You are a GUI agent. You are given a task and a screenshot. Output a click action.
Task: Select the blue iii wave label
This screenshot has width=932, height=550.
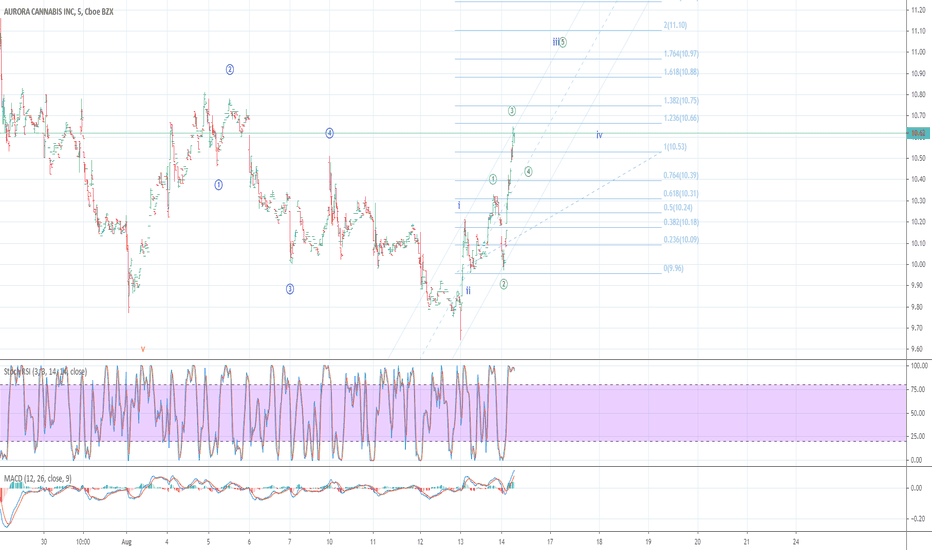pos(555,42)
